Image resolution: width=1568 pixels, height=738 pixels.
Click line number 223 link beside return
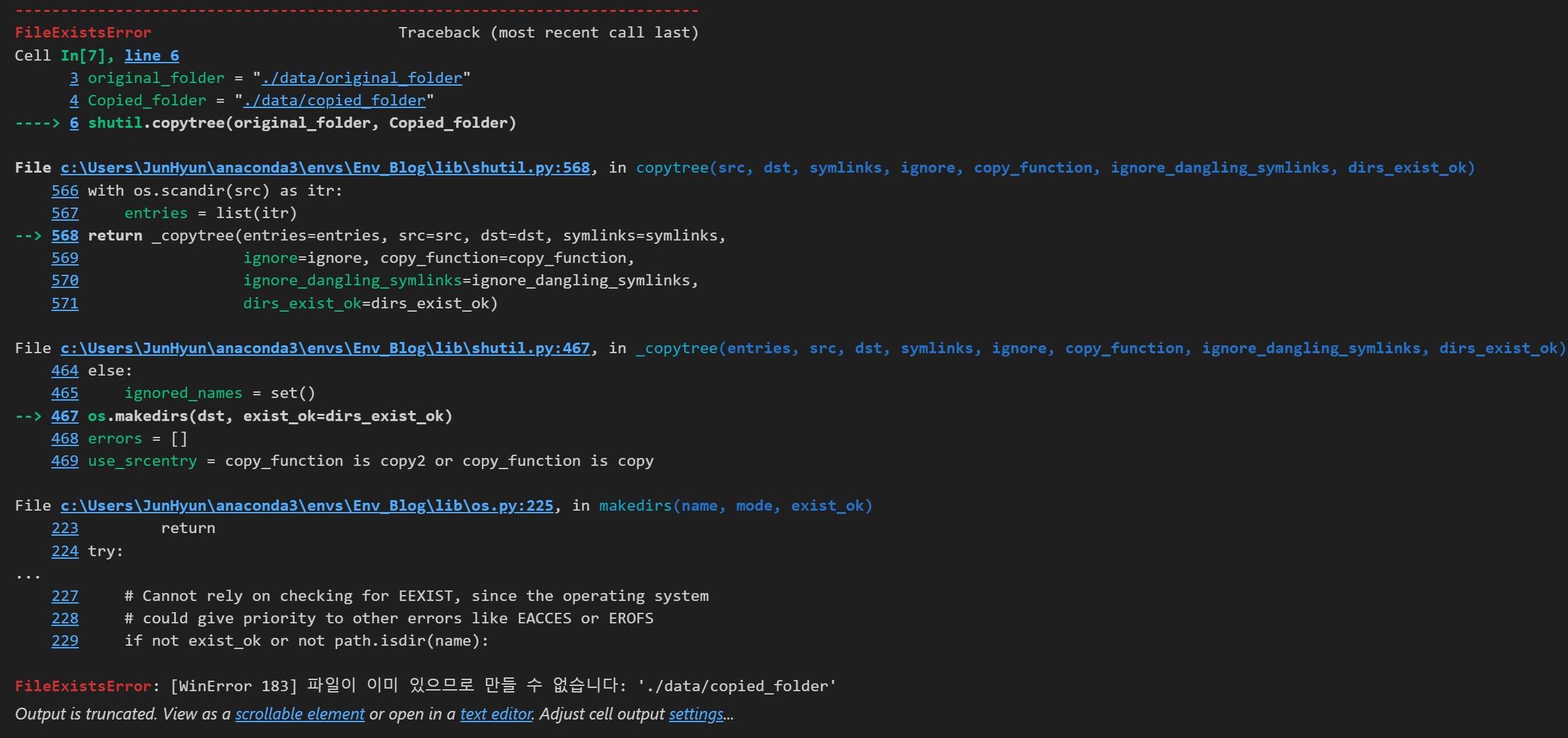click(65, 528)
